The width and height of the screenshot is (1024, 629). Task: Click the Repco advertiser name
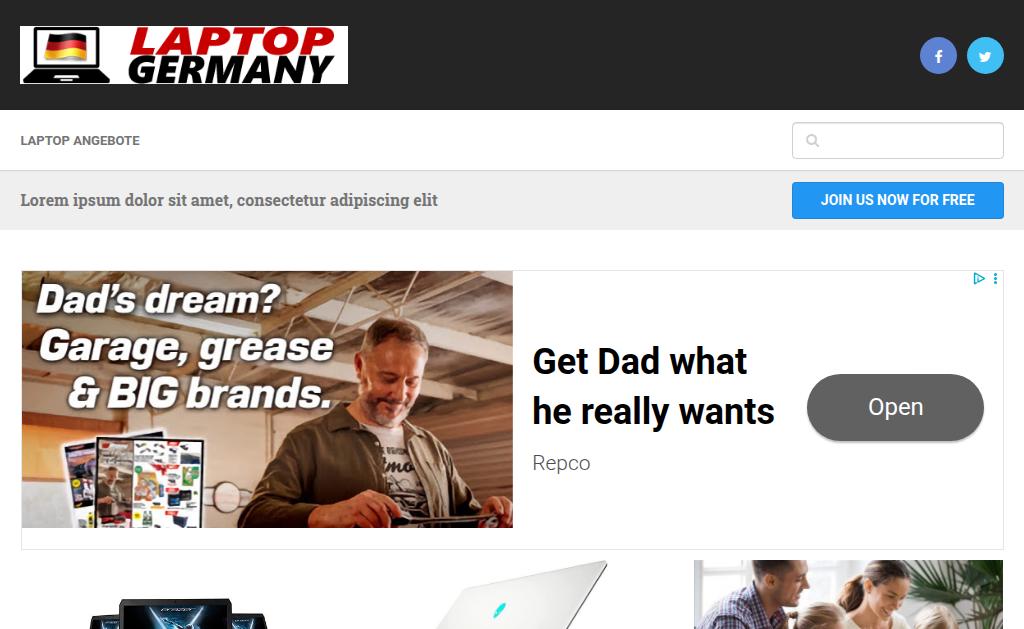[561, 463]
